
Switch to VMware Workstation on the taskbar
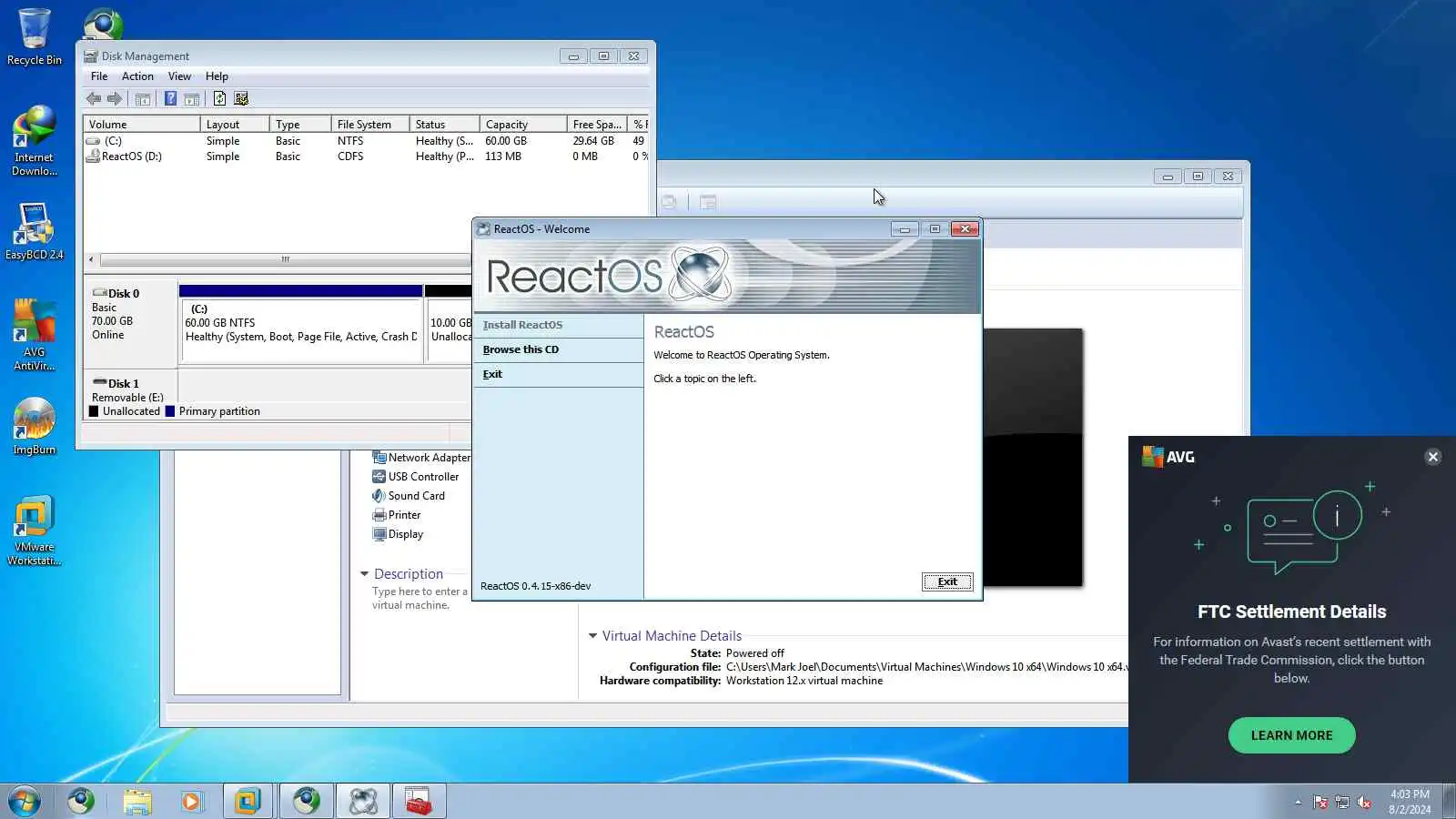tap(248, 801)
